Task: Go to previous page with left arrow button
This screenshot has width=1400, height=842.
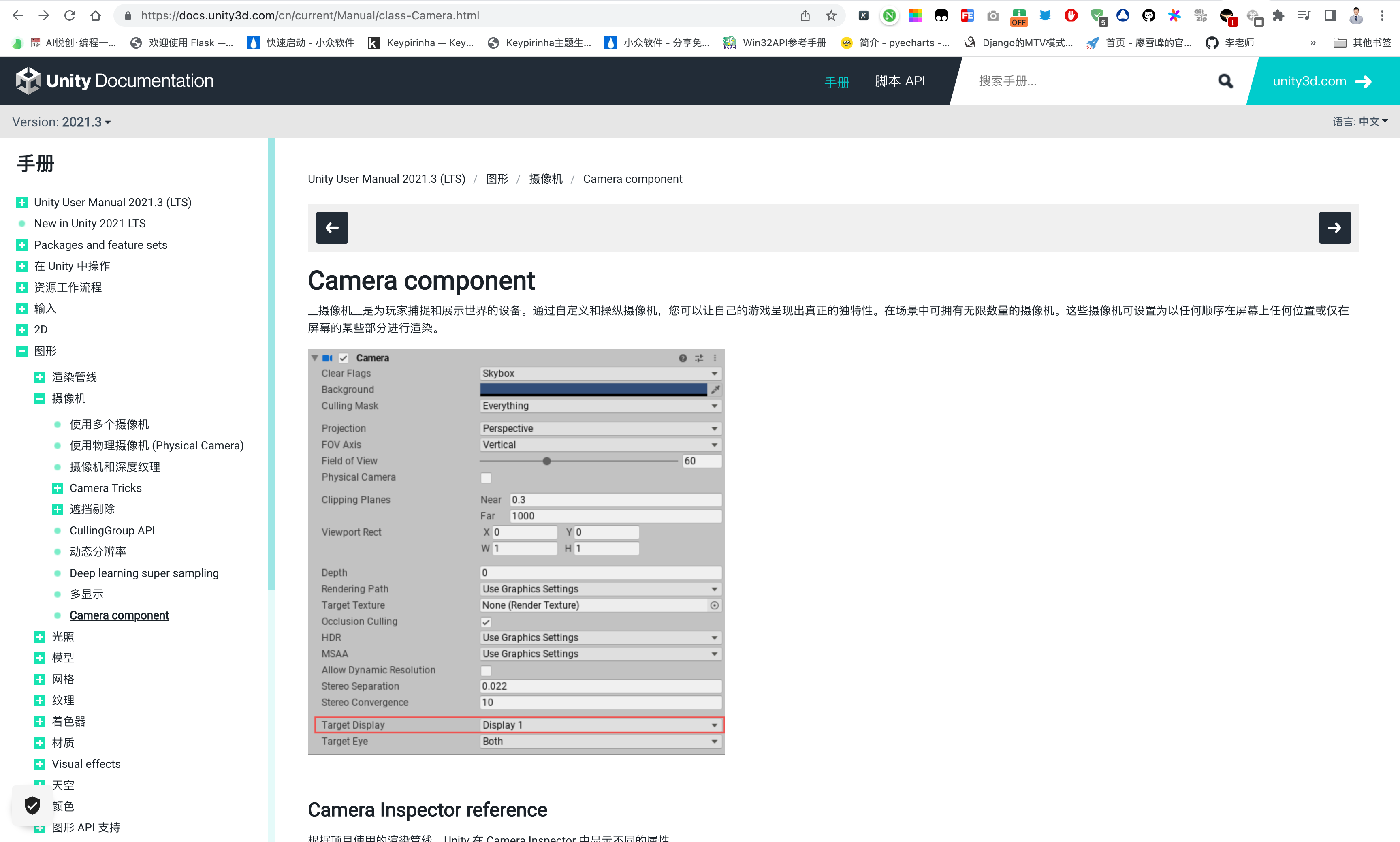Action: (332, 228)
